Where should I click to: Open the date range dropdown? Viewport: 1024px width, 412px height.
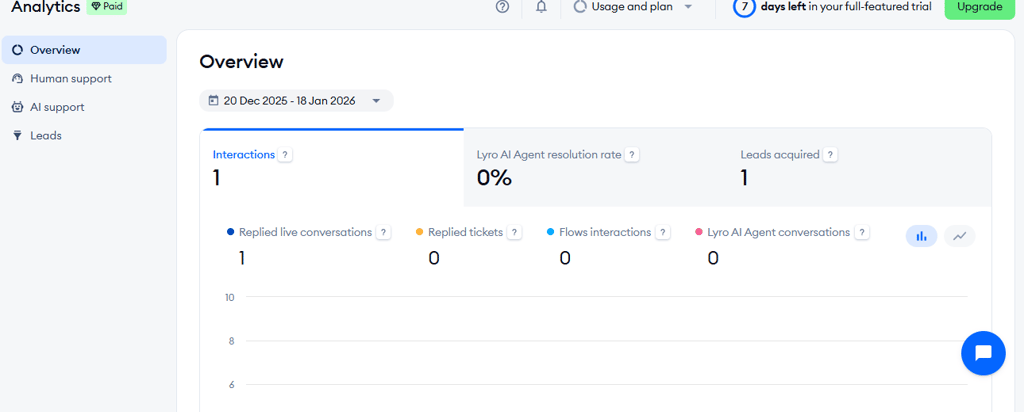click(x=296, y=101)
